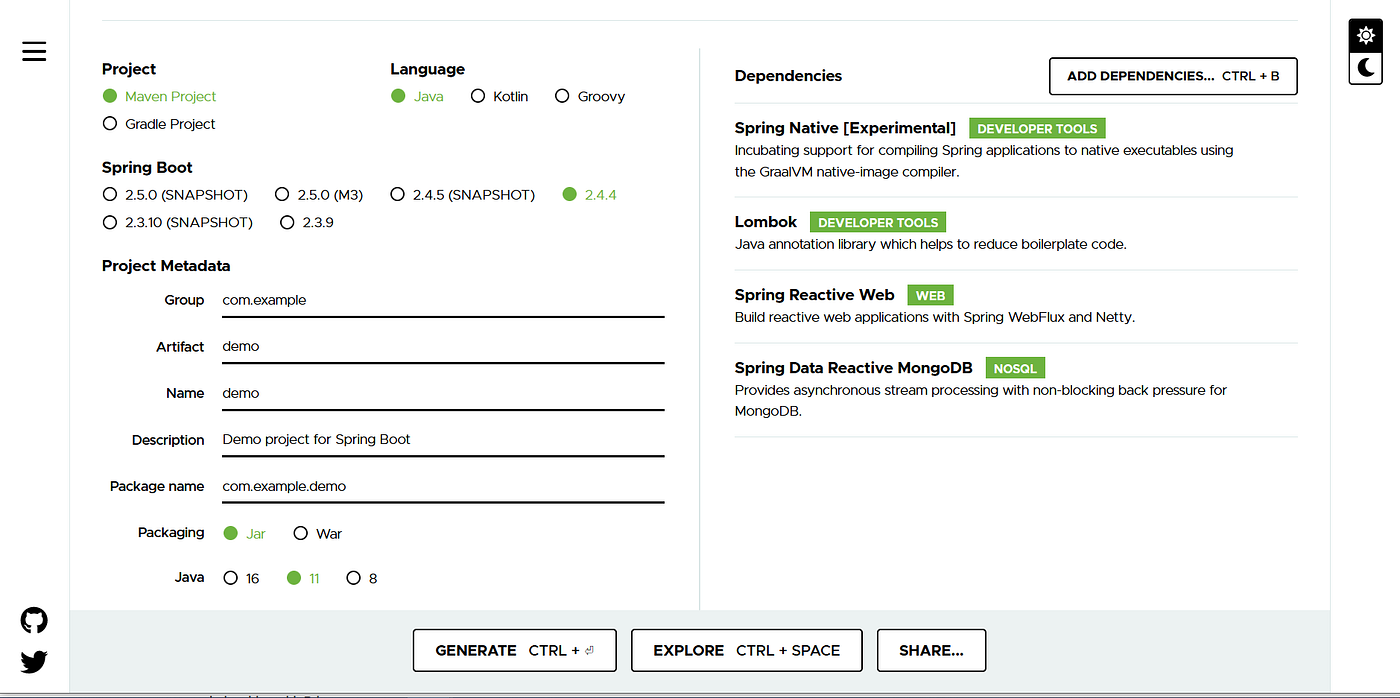Select Spring Boot 2.5.0 (M3)
Viewport: 1400px width, 698px height.
[x=319, y=194]
